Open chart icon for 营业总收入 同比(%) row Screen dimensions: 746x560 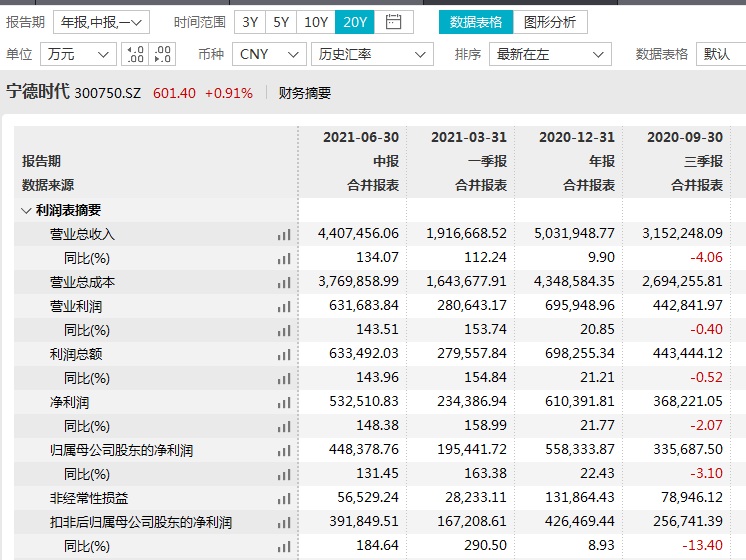coord(284,258)
